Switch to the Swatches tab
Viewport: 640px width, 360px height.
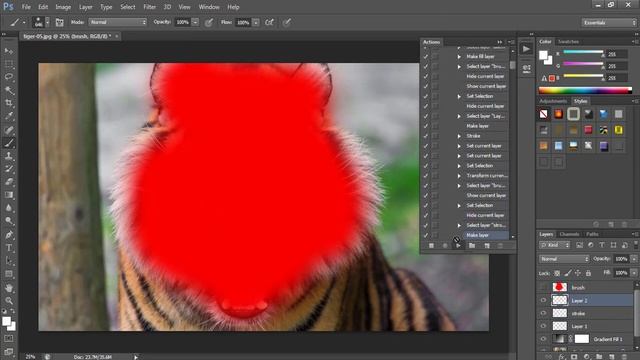568,42
